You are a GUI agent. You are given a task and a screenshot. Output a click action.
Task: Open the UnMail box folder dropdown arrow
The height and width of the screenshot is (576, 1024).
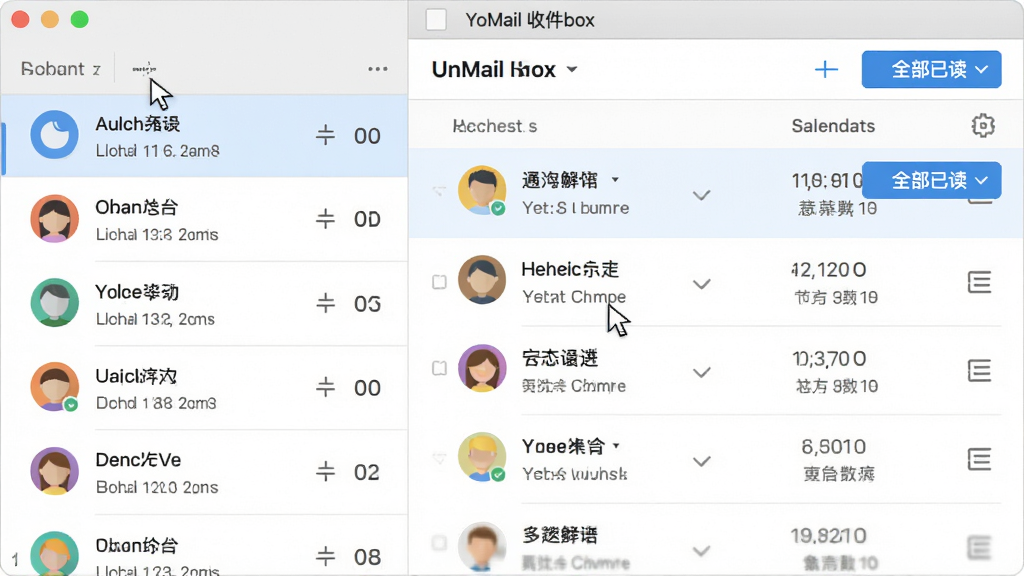click(572, 69)
